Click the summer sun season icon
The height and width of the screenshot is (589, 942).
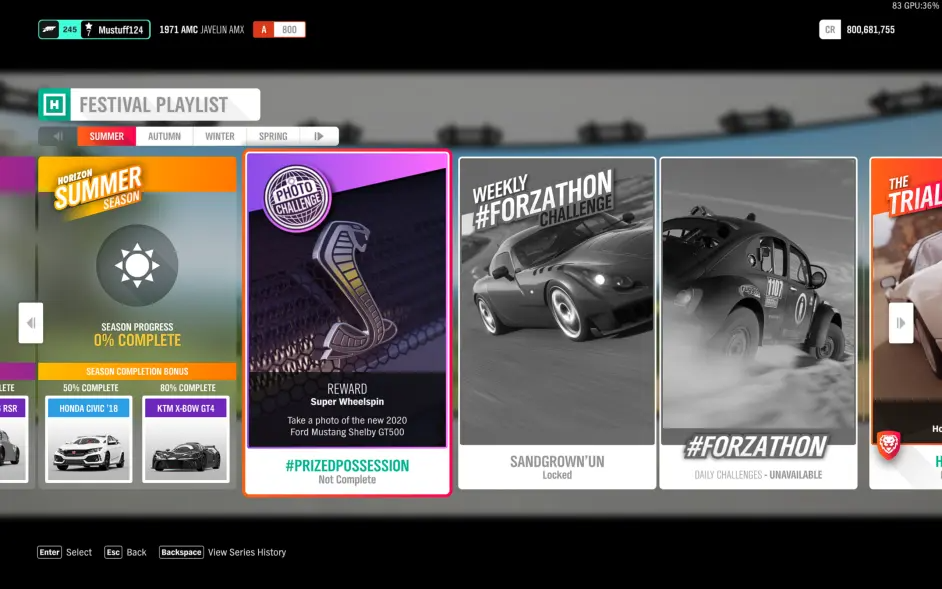137,265
